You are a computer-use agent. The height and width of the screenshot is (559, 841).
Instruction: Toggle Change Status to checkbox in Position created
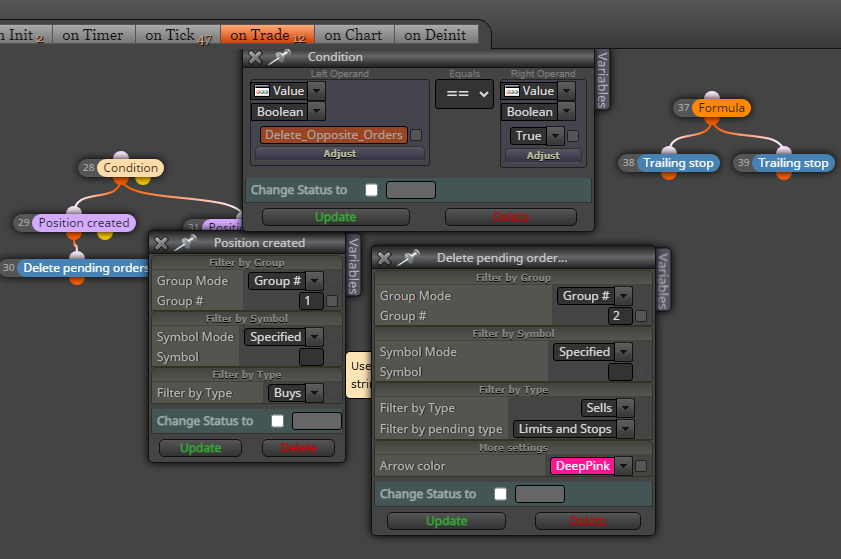tap(277, 421)
